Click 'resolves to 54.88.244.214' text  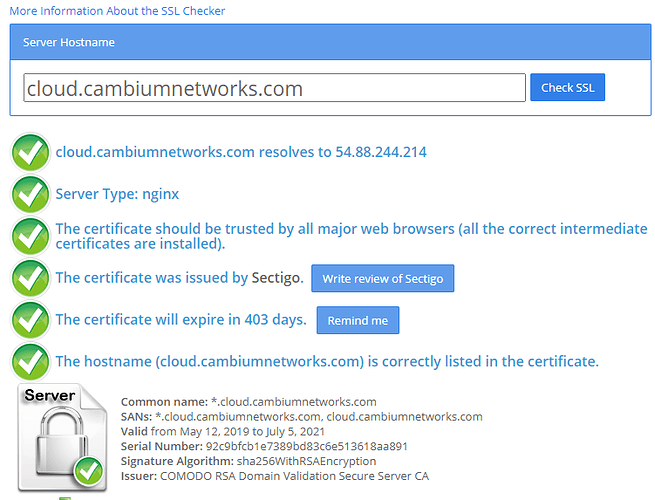pos(343,152)
